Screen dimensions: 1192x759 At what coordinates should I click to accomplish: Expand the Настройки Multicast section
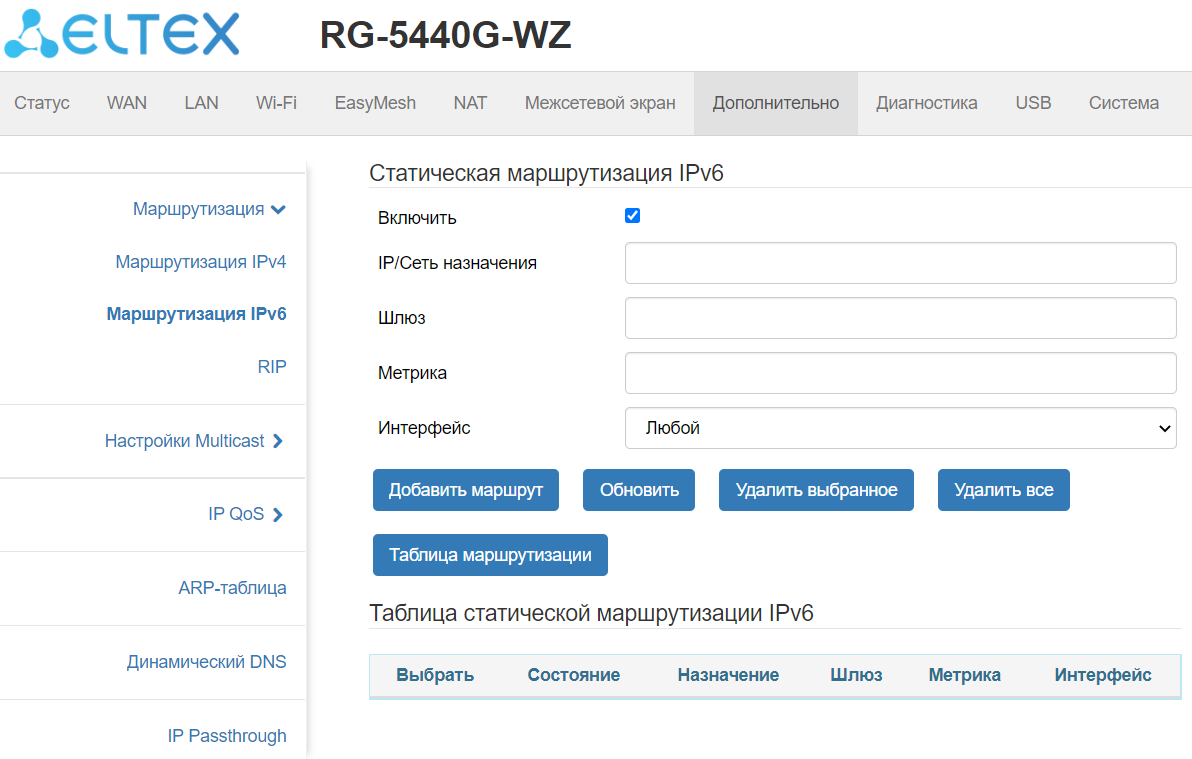point(194,441)
